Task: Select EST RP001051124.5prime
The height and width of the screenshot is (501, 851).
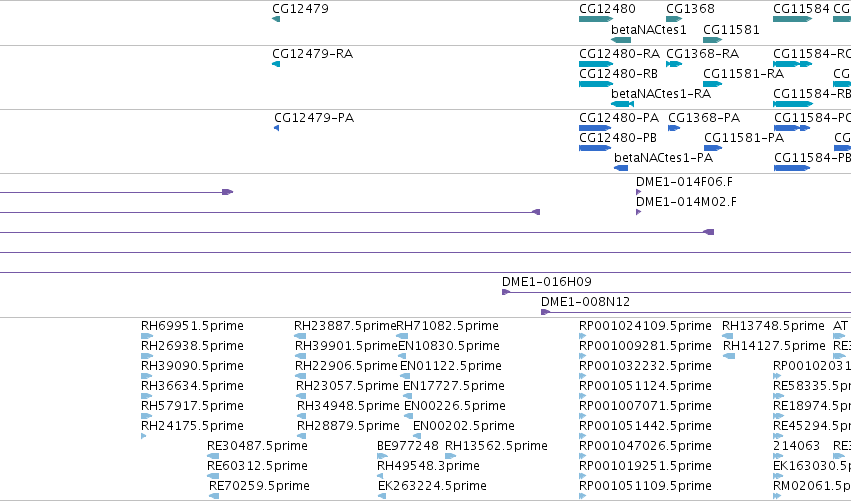Action: click(645, 386)
